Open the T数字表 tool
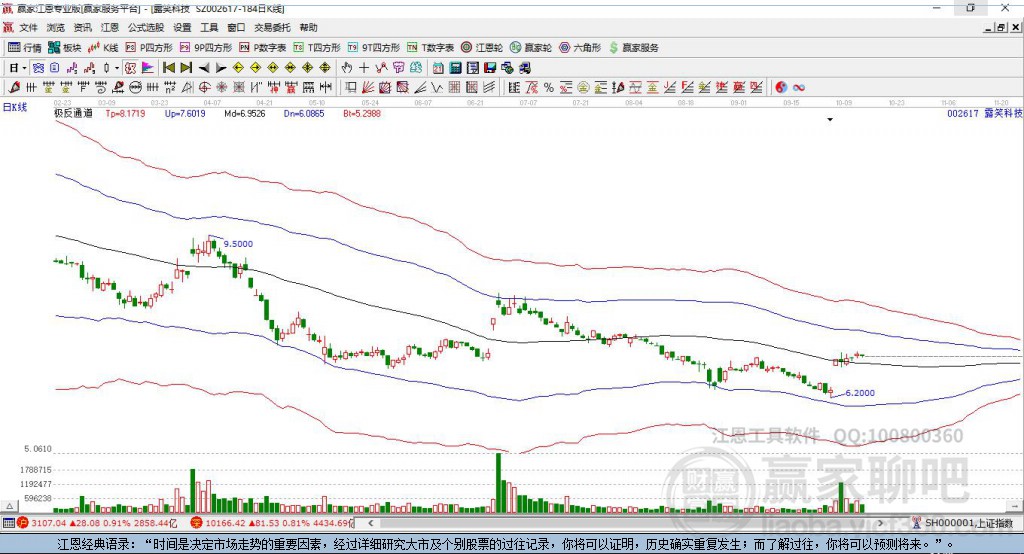 click(x=430, y=48)
